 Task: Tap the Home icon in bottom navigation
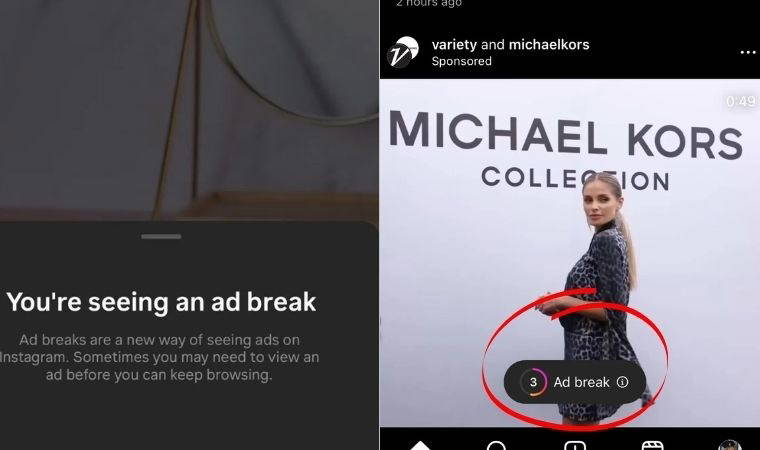pyautogui.click(x=420, y=446)
